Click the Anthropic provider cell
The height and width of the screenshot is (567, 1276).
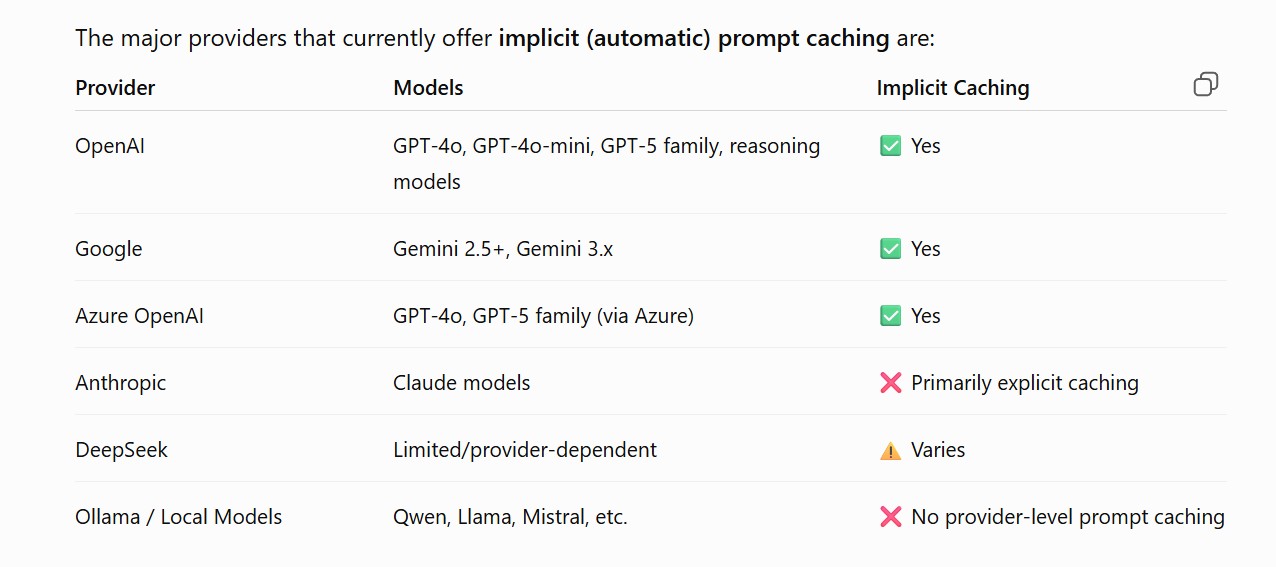point(121,383)
